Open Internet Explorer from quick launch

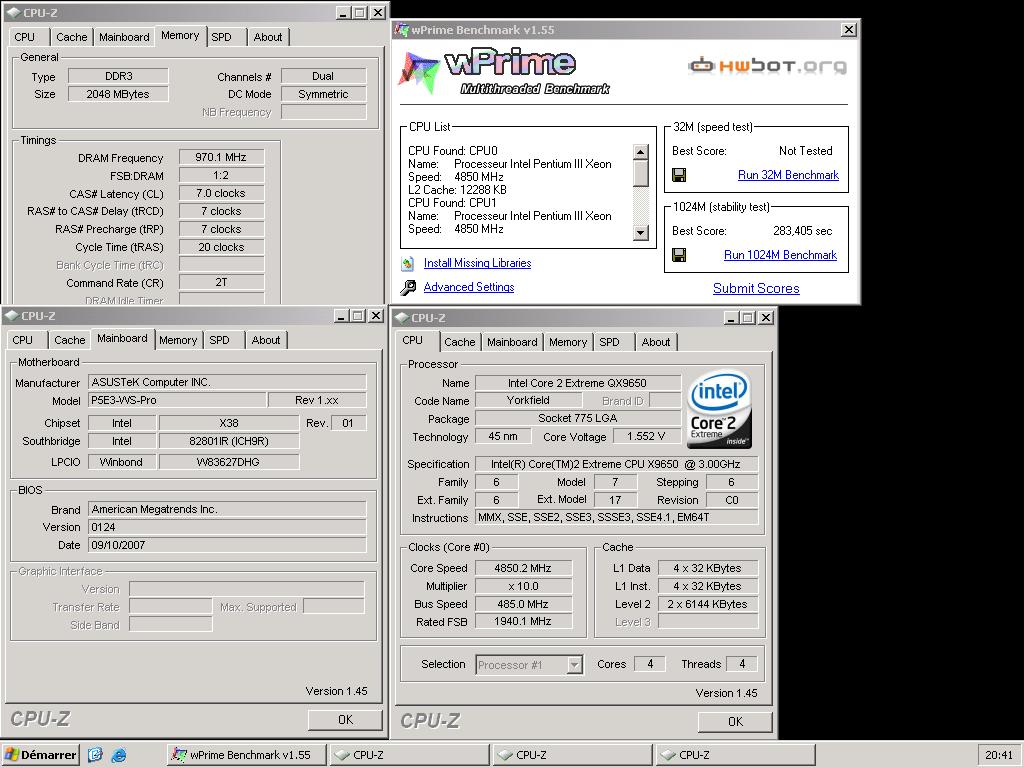coord(119,755)
